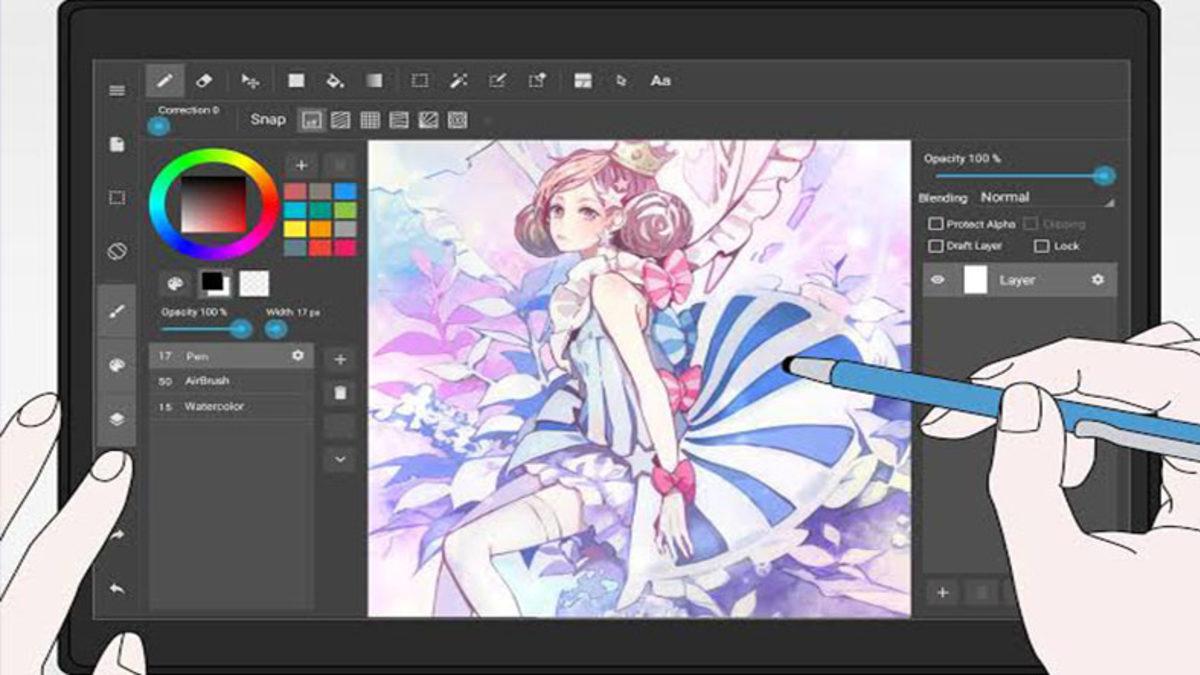The width and height of the screenshot is (1200, 675).
Task: Expand brush list with down chevron
Action: tap(340, 459)
